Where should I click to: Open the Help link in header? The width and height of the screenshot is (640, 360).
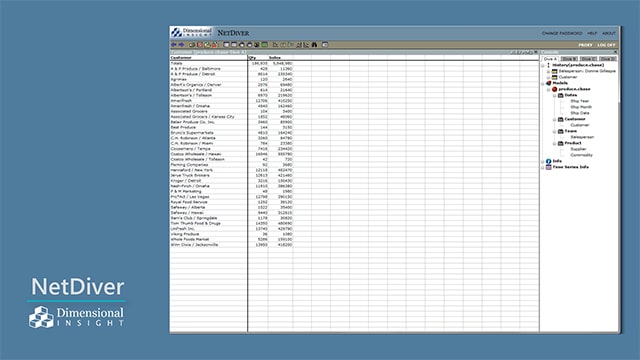592,33
